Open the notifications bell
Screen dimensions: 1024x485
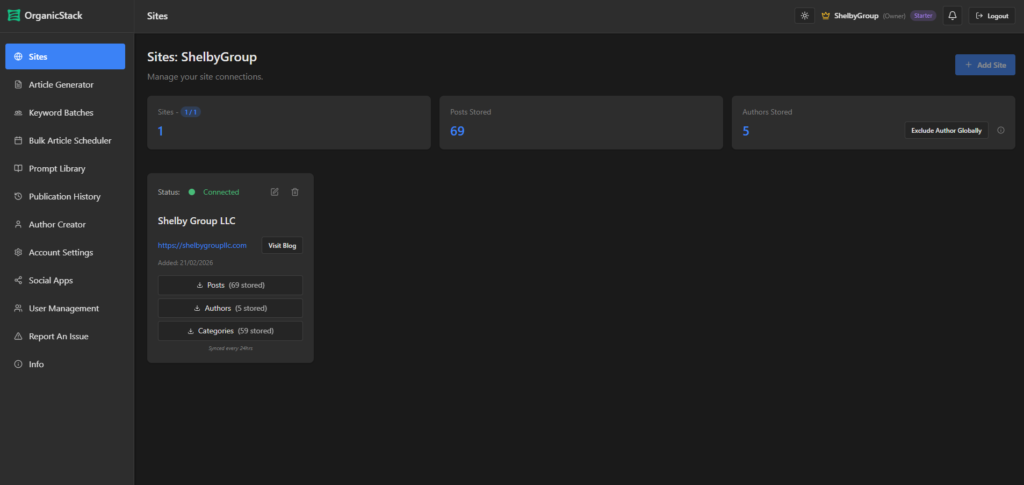[952, 16]
